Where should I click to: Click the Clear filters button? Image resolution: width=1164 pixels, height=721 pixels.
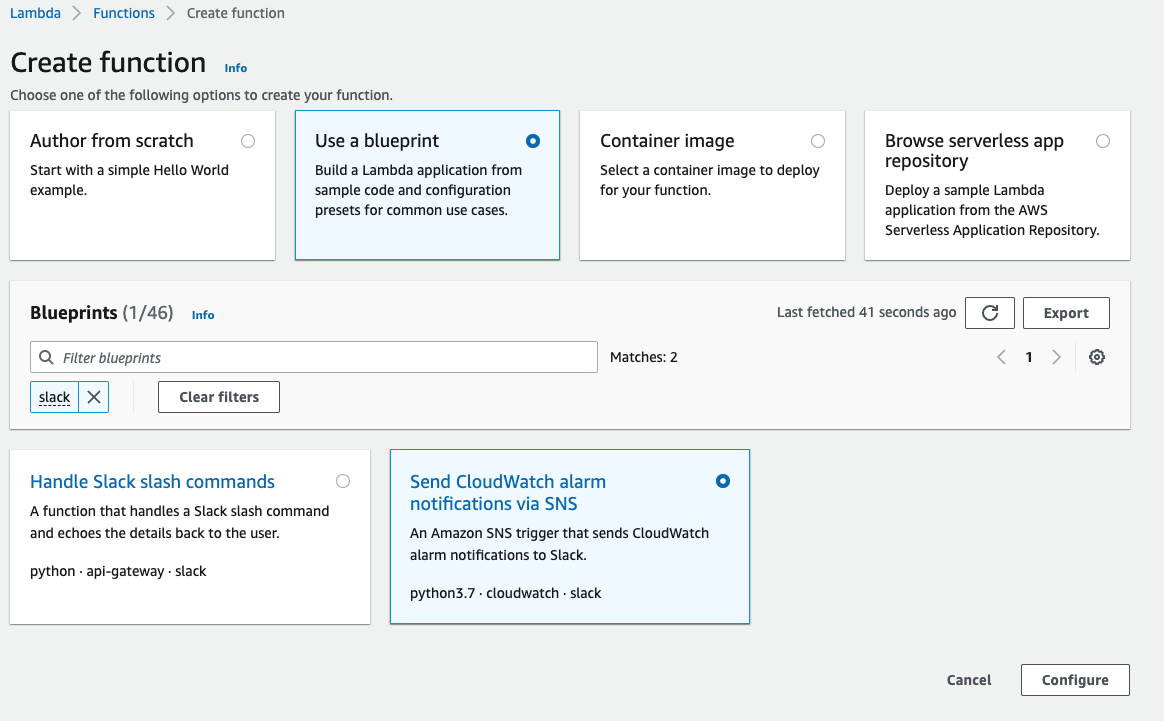click(219, 397)
